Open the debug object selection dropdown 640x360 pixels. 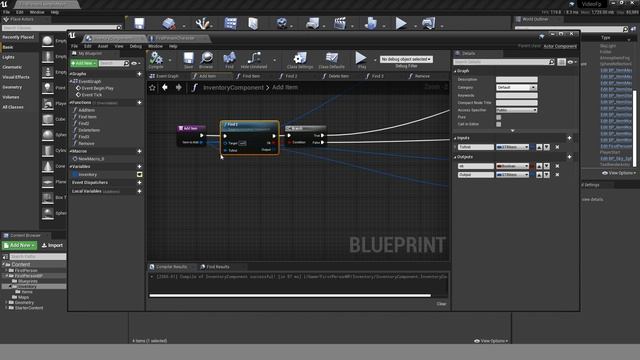(406, 59)
